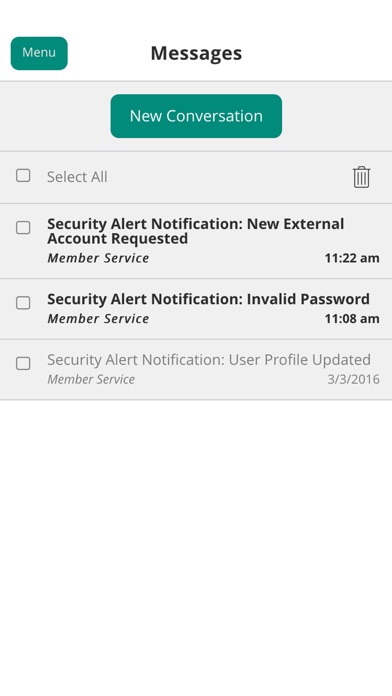Open User Profile Updated security alert
This screenshot has height=696, width=392.
click(x=209, y=360)
